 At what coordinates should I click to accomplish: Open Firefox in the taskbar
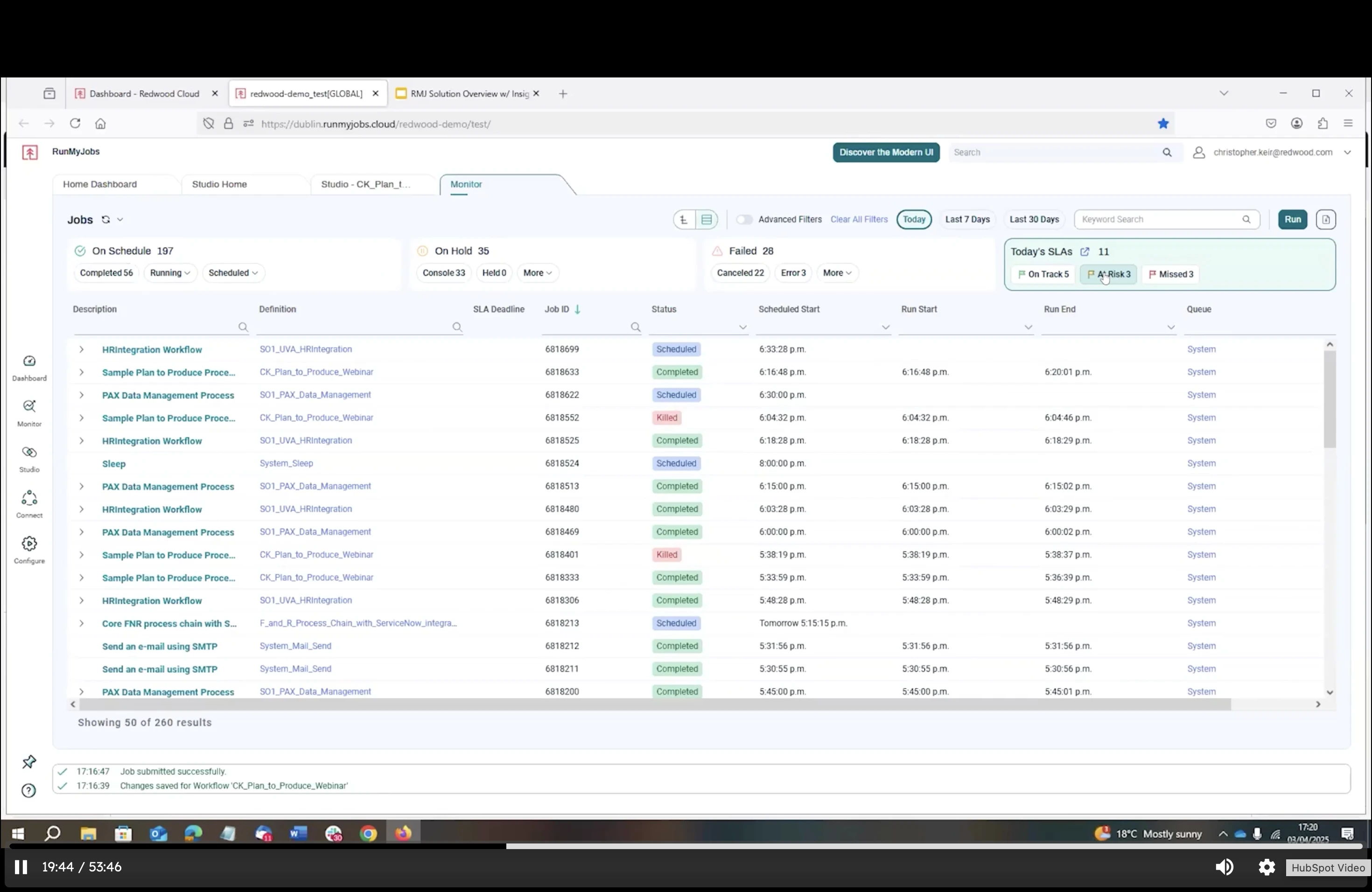click(x=403, y=833)
